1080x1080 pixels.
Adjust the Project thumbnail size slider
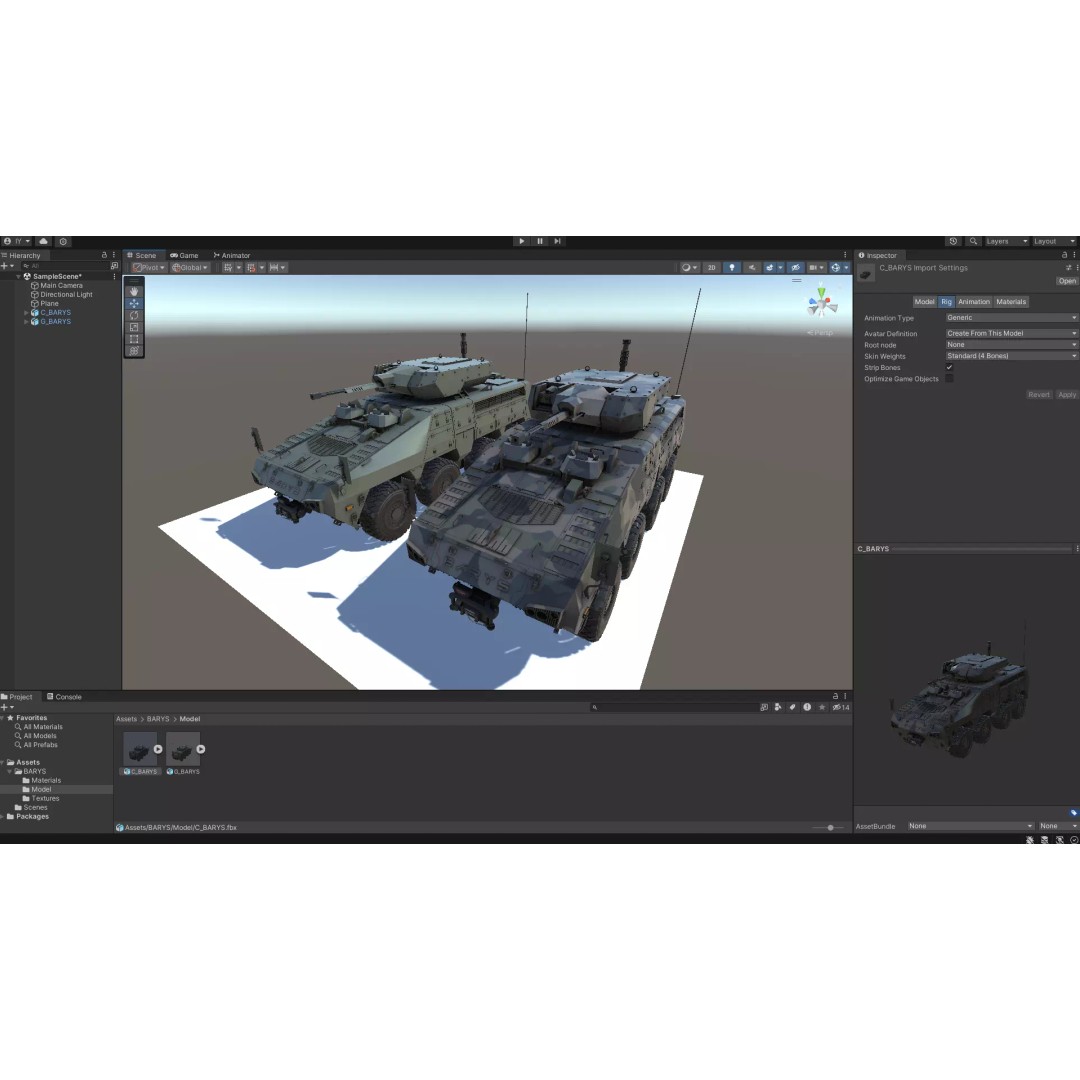(829, 827)
